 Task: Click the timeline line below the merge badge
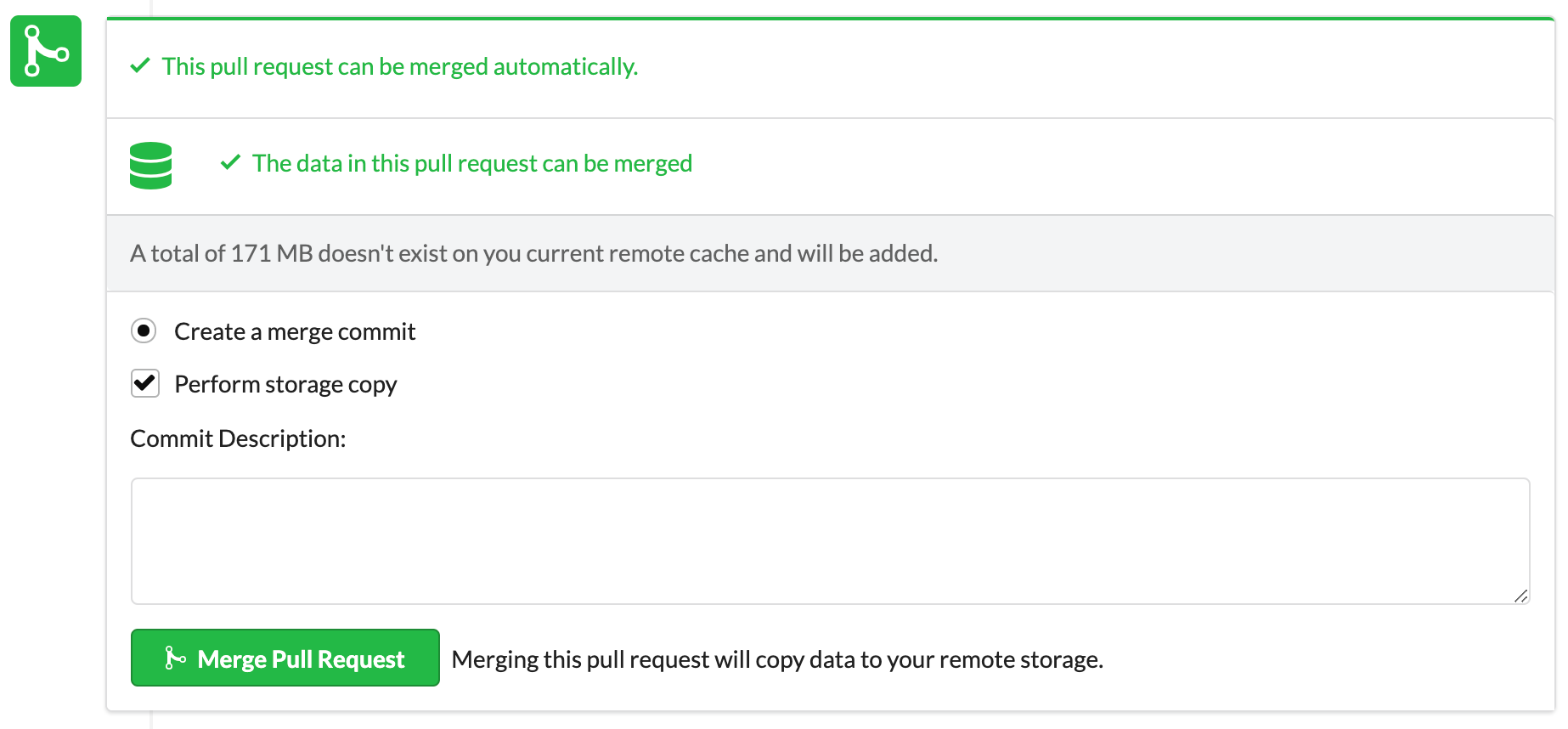(x=151, y=719)
